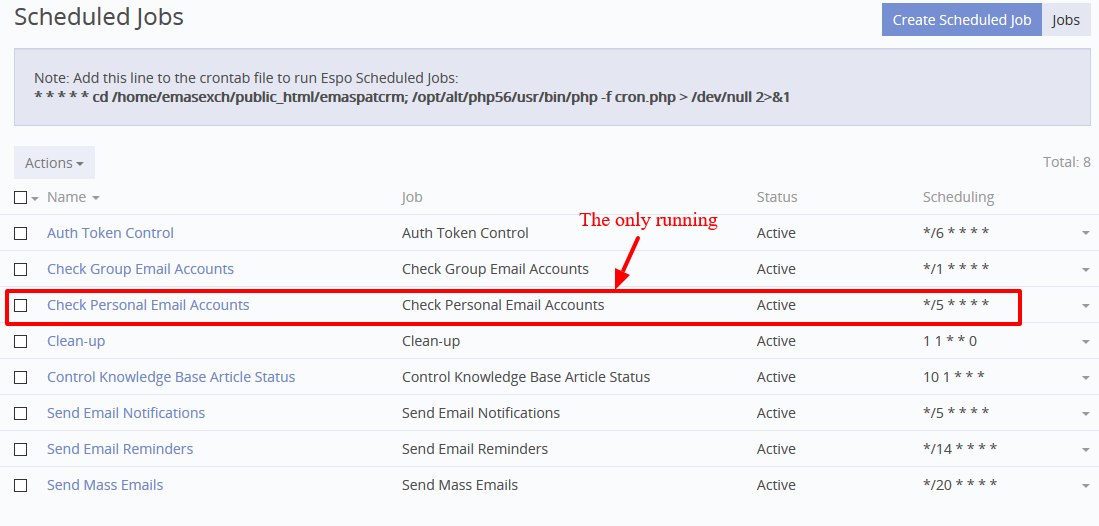Screen dimensions: 1099x526
Task: Click row menu caret for Clean-up
Action: (x=1085, y=342)
